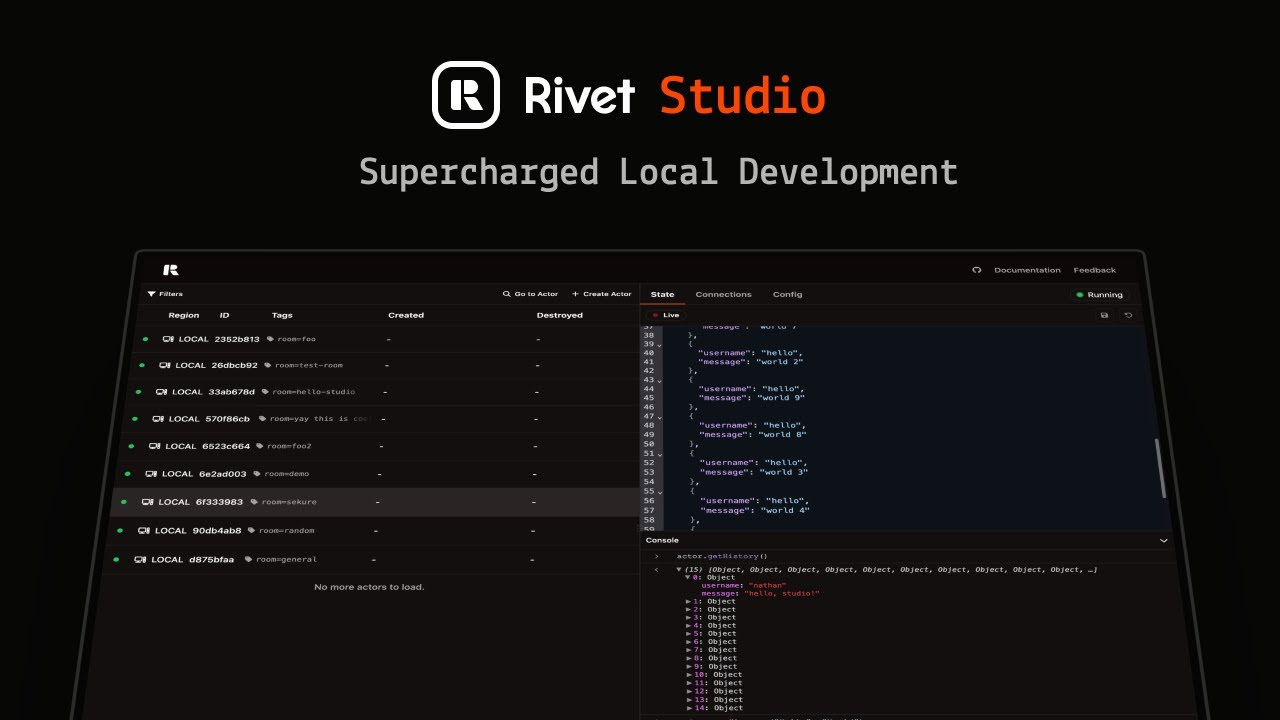Click the tag icon beside room=random
Image resolution: width=1280 pixels, height=720 pixels.
(250, 531)
